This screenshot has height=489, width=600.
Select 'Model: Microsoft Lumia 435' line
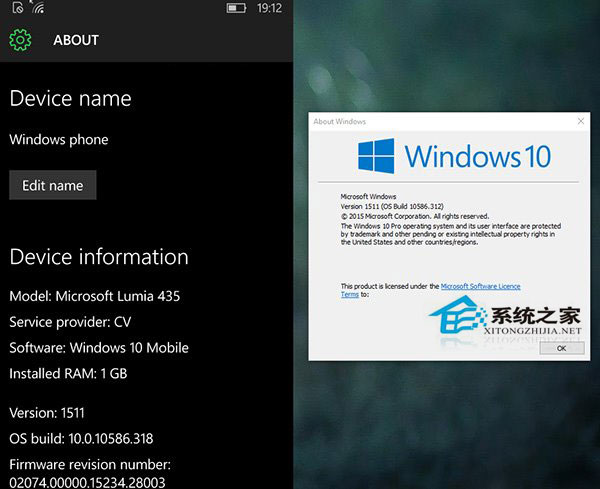(x=95, y=296)
